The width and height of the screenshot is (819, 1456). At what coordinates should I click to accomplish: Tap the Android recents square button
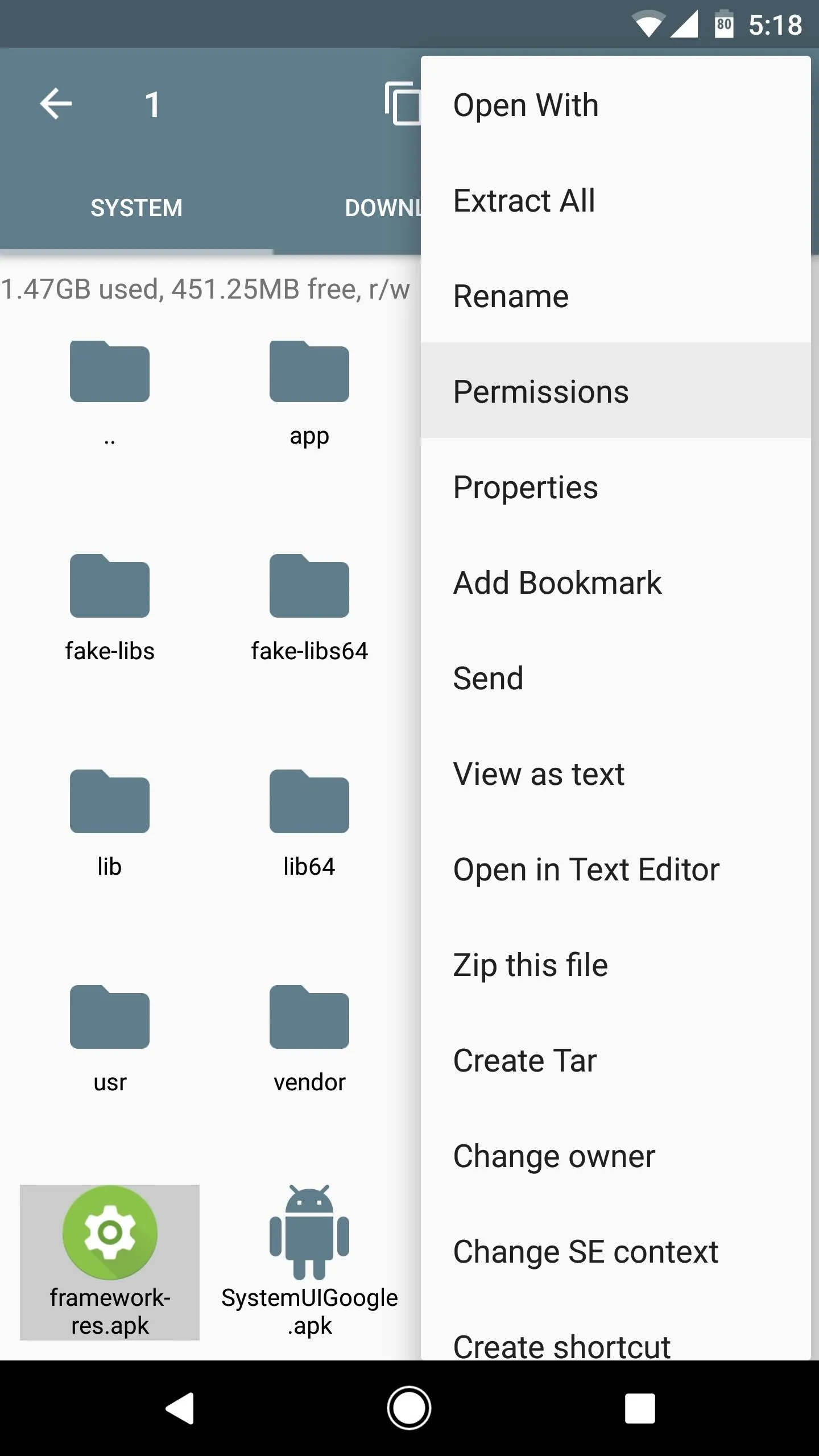pos(640,1408)
